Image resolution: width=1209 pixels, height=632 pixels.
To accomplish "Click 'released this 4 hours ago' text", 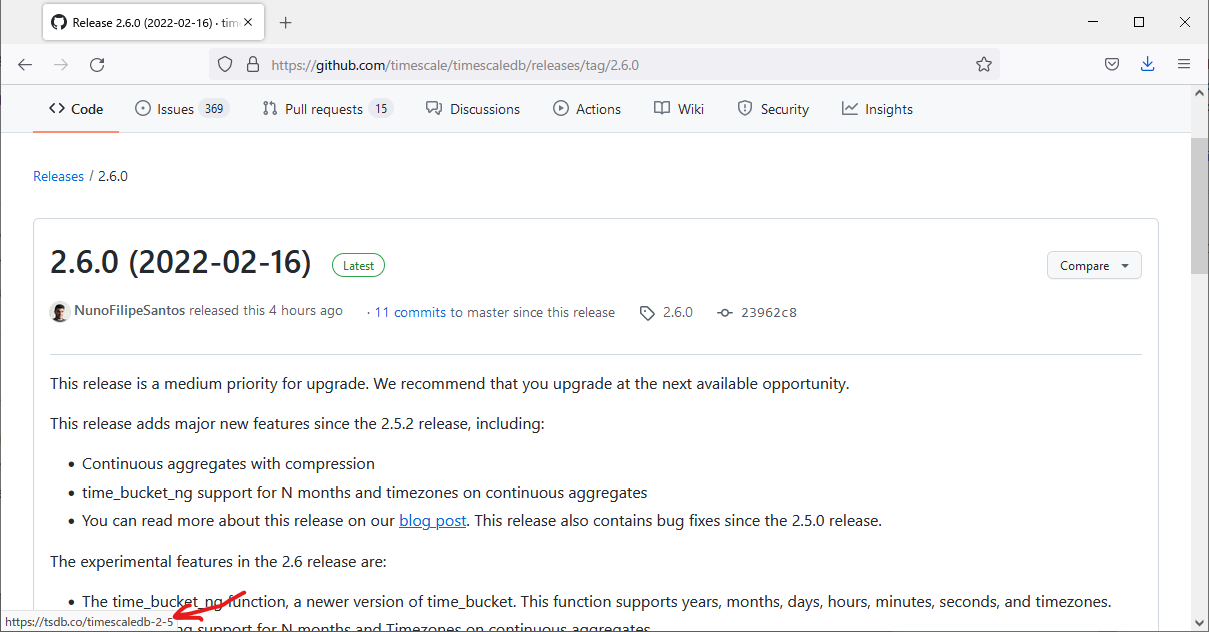I will (266, 311).
